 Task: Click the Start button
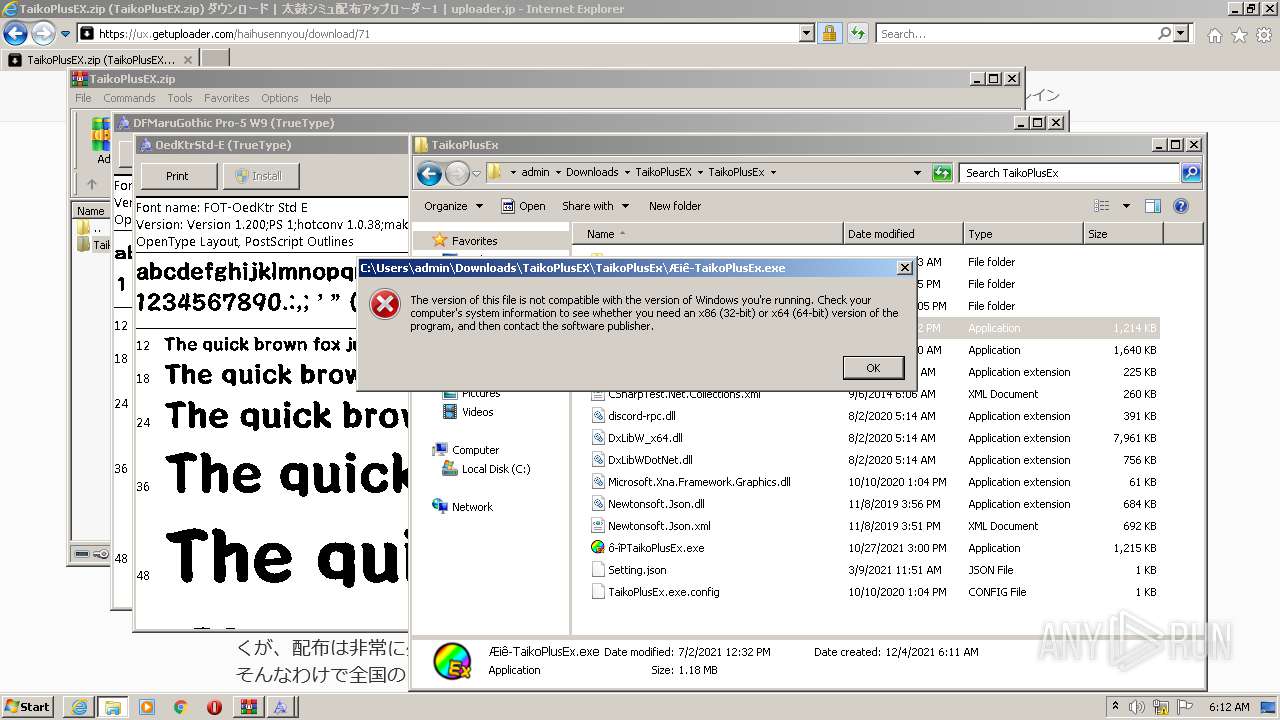tap(27, 706)
